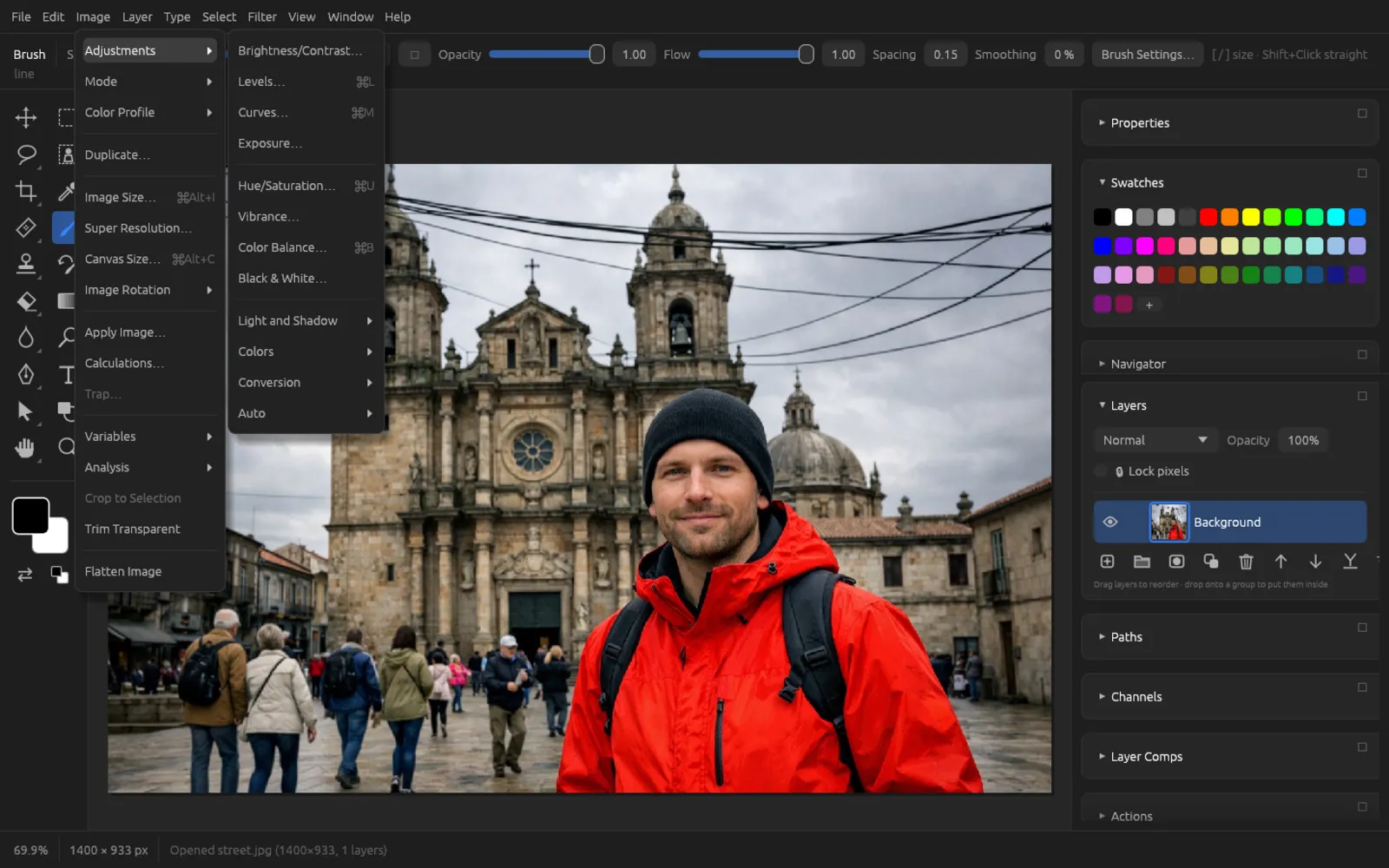The image size is (1389, 868).
Task: Open the Auto submenu
Action: (x=306, y=413)
